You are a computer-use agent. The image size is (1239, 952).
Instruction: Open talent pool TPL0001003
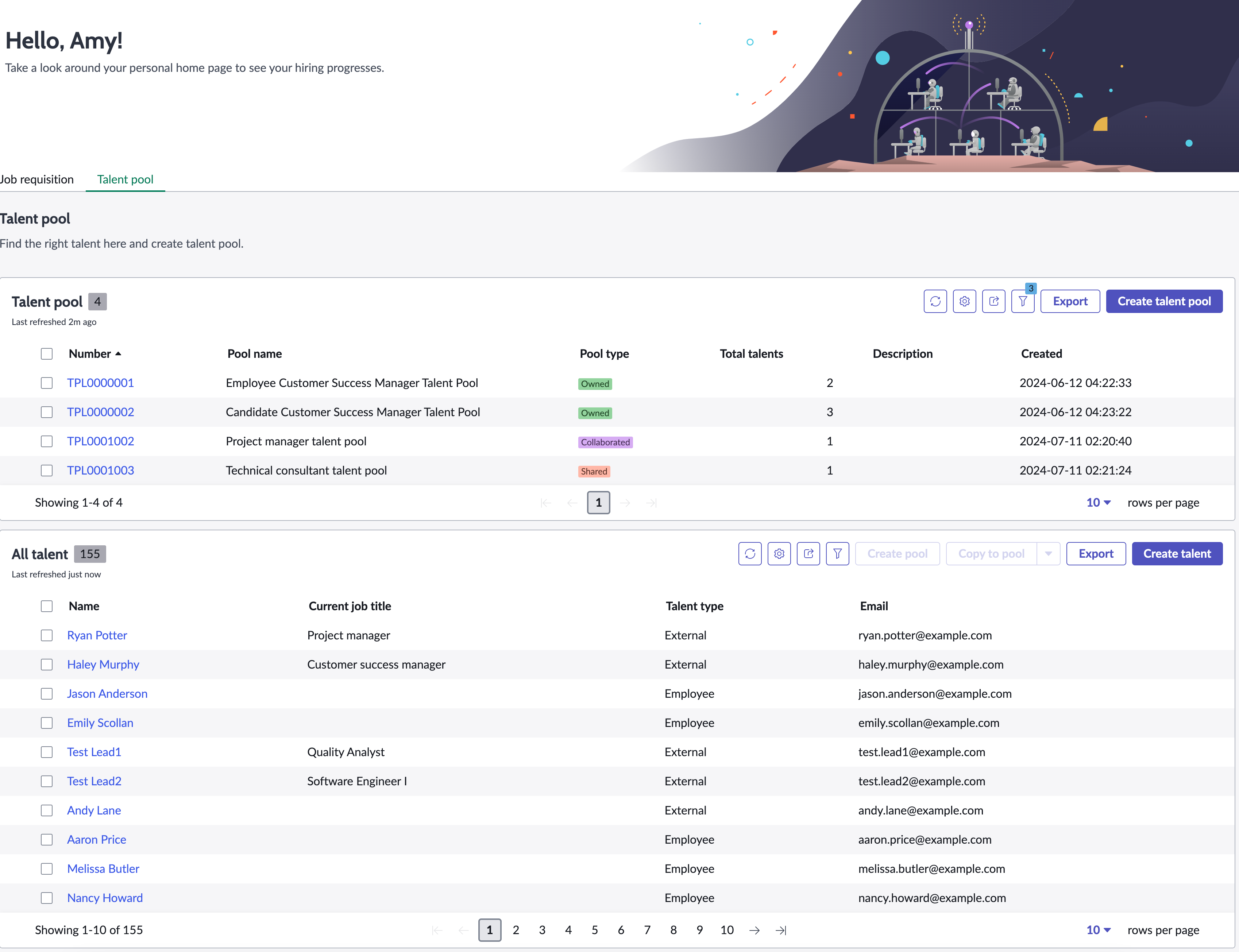point(100,470)
